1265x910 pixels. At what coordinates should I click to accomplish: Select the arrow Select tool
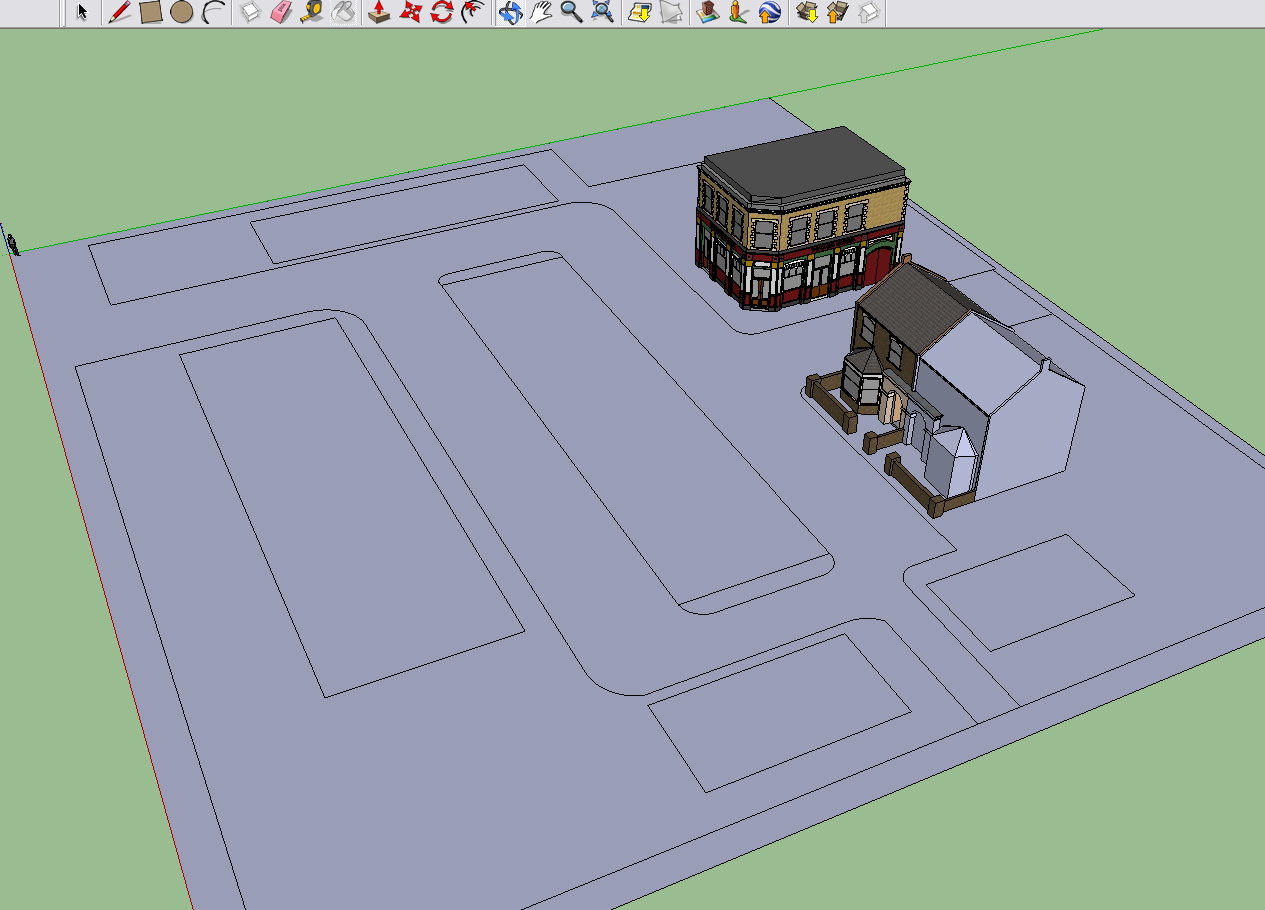tap(82, 12)
